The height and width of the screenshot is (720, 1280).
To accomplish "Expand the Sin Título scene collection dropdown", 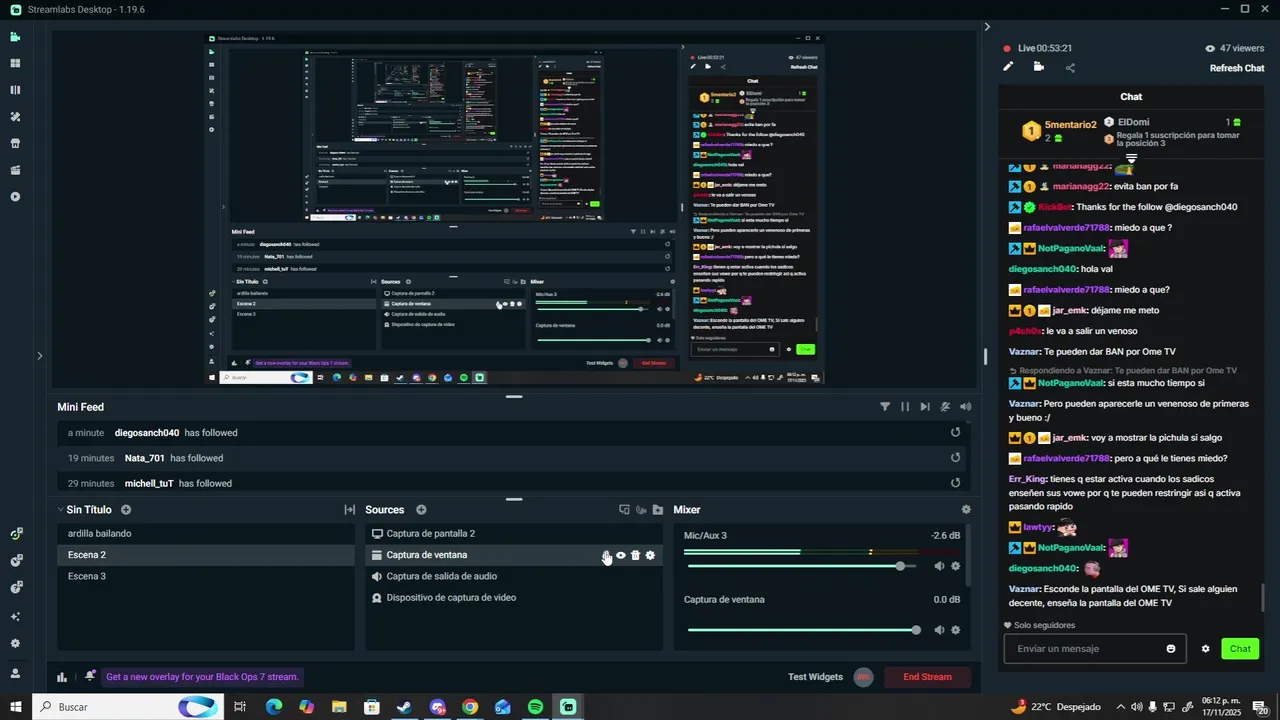I will [x=60, y=510].
